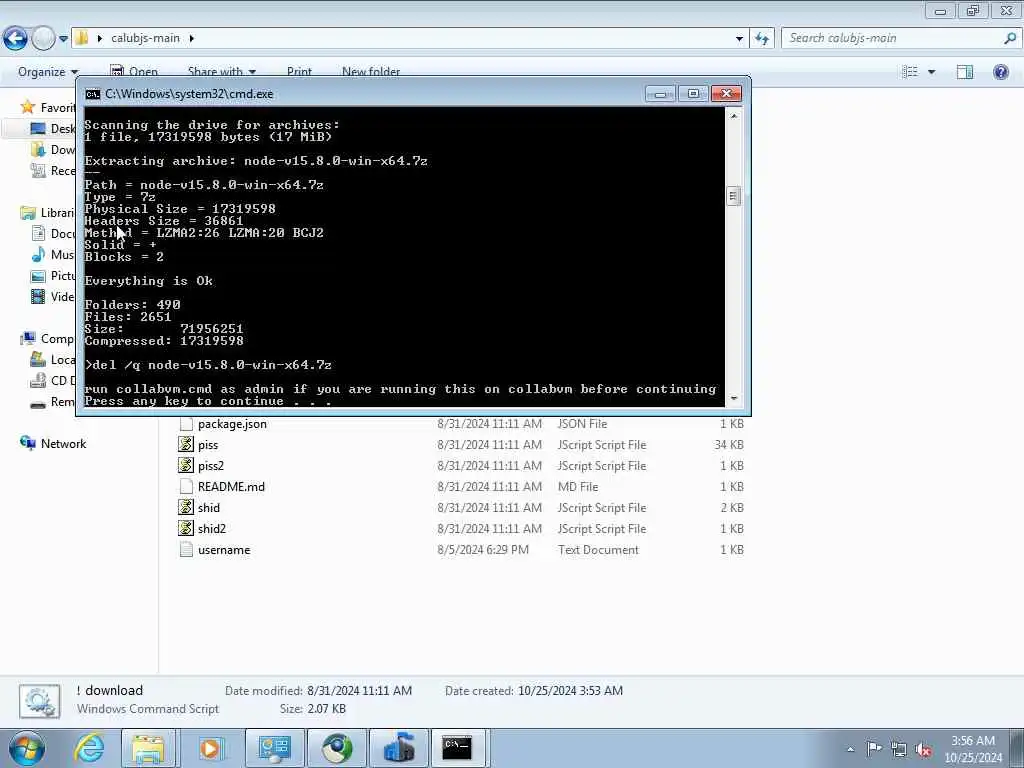Select Pictures library in the navigation pane
Screen dimensions: 1024x768
[x=52, y=276]
